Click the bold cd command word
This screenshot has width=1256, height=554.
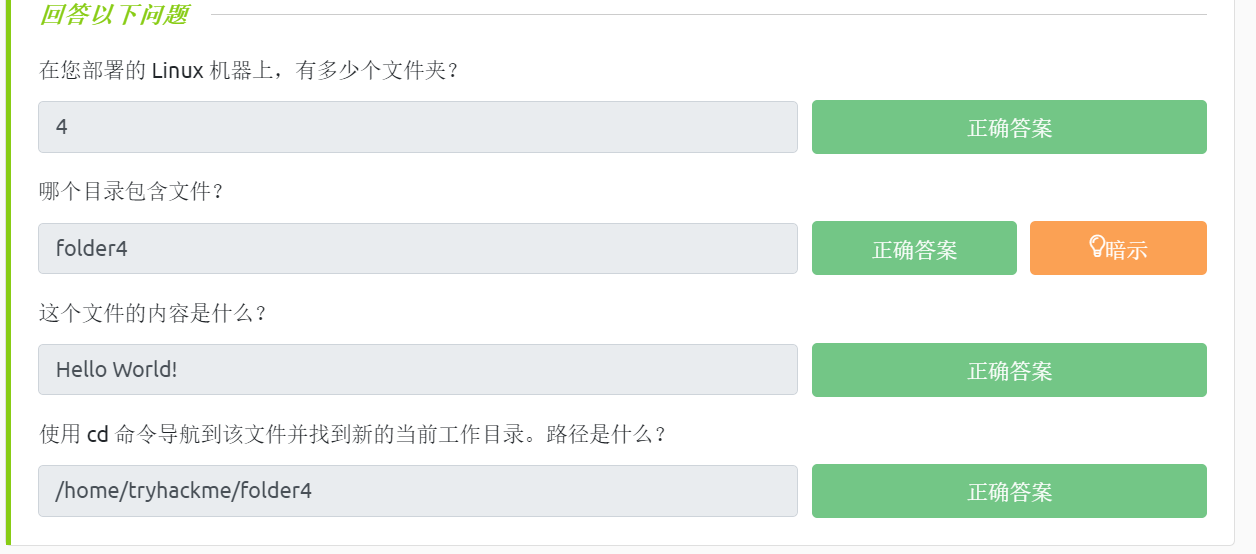[x=97, y=435]
